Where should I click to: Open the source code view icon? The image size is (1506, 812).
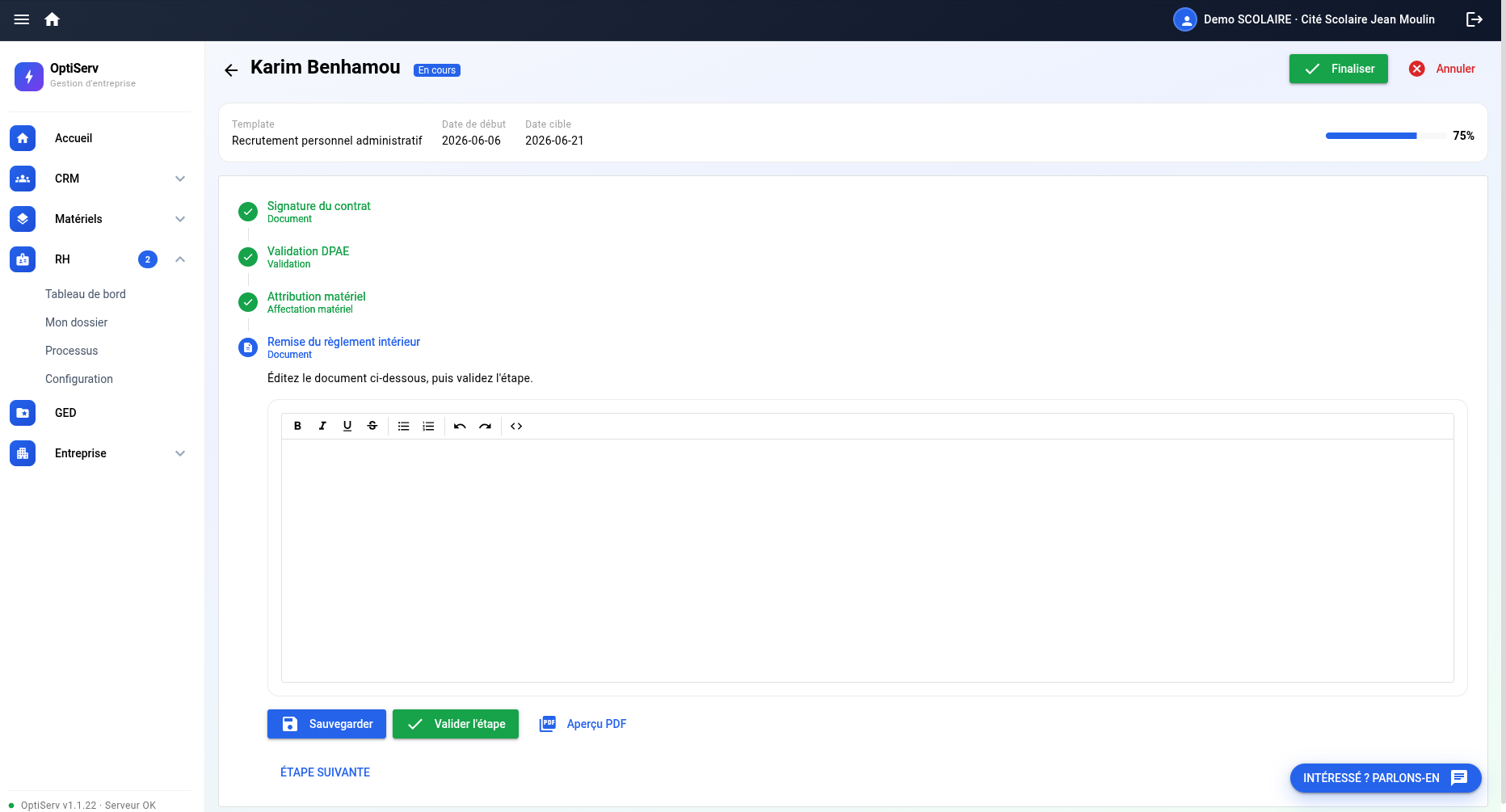point(516,426)
